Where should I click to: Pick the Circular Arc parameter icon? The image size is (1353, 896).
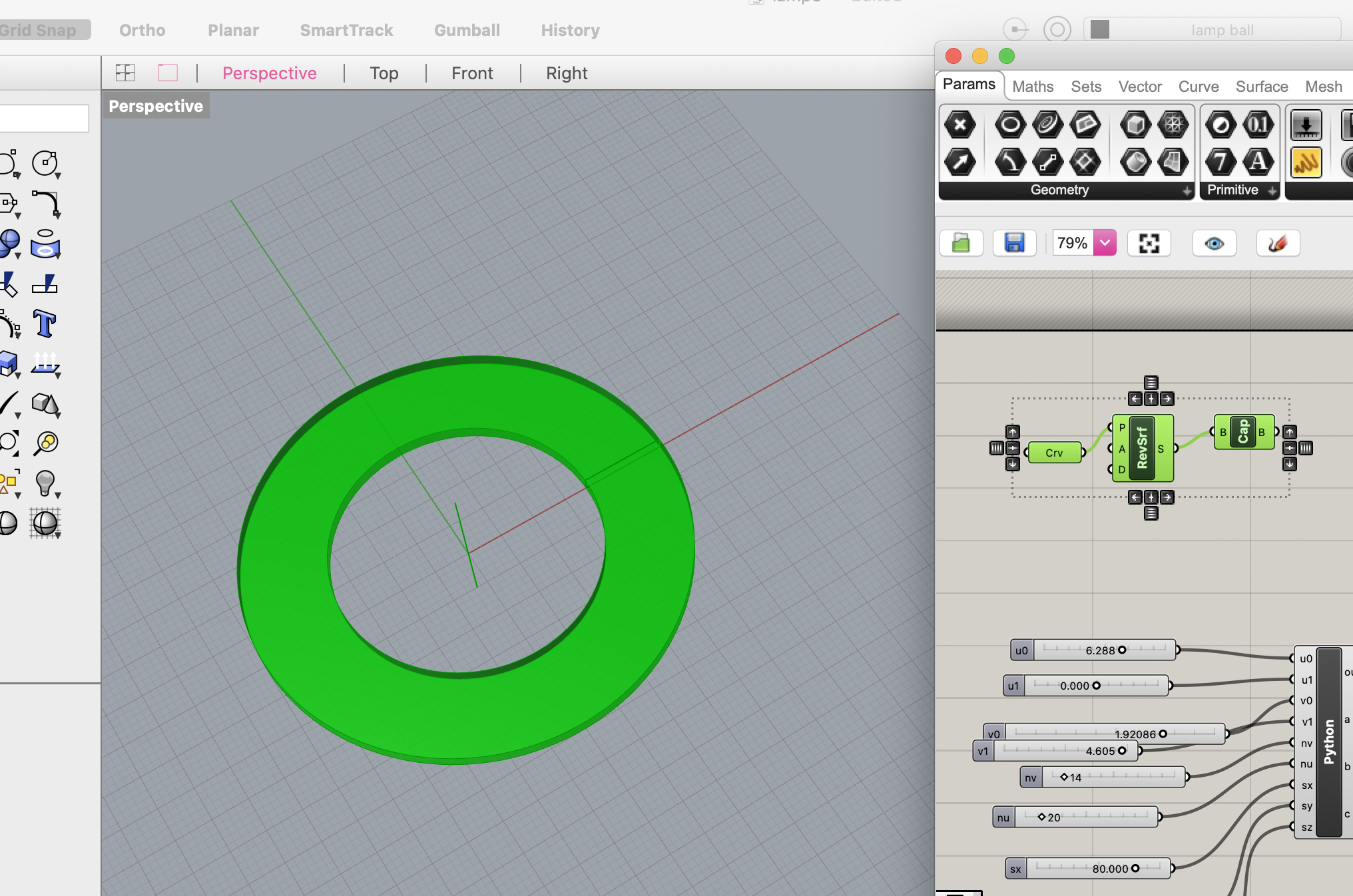coord(1010,162)
